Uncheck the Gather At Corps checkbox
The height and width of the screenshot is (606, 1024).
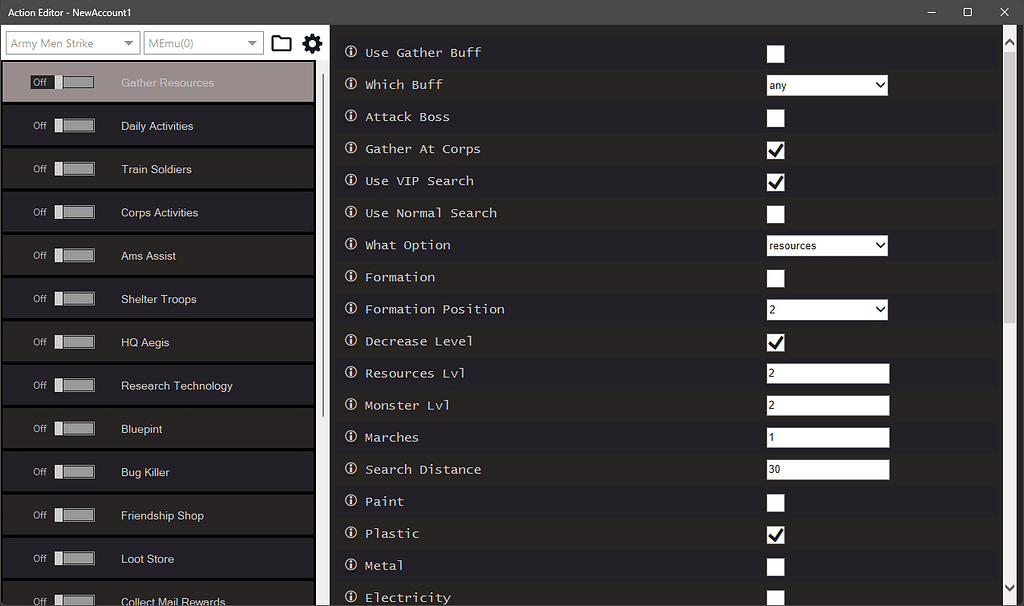click(x=775, y=149)
